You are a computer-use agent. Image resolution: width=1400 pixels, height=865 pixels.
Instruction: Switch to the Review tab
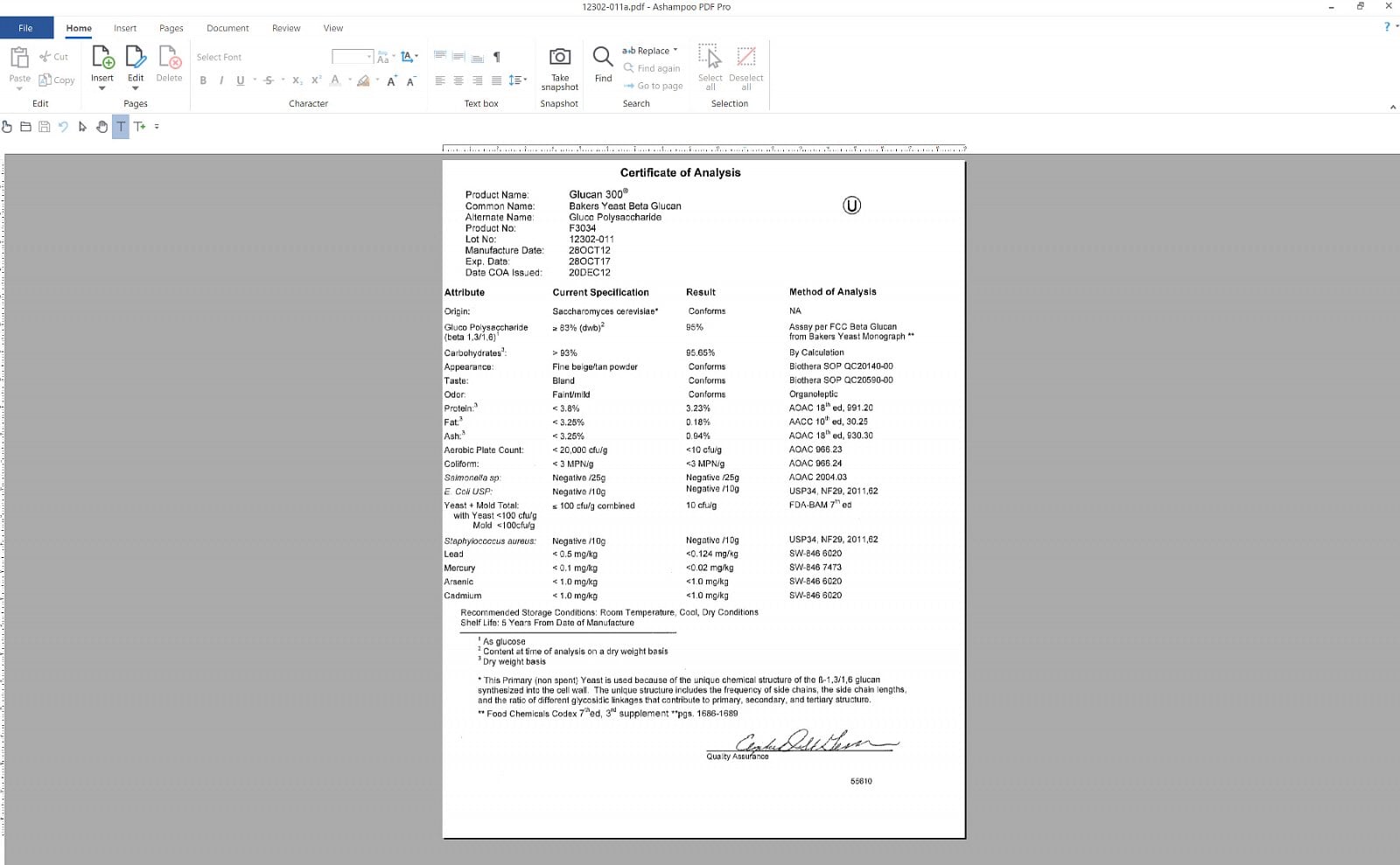click(x=286, y=28)
